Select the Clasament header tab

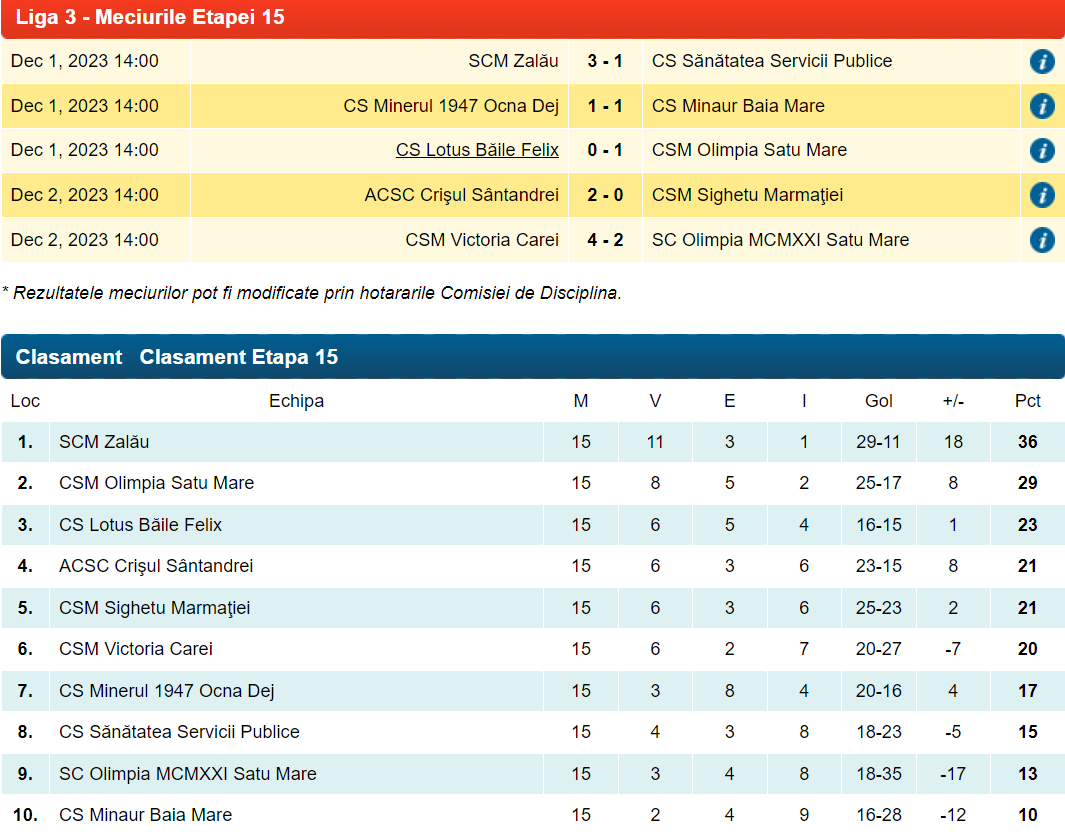69,357
